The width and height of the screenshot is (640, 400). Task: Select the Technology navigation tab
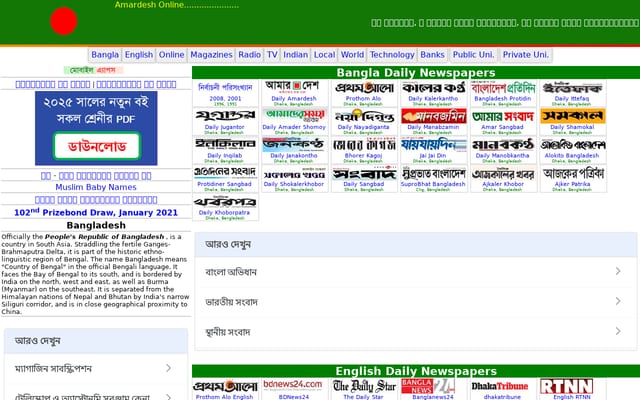coord(392,55)
